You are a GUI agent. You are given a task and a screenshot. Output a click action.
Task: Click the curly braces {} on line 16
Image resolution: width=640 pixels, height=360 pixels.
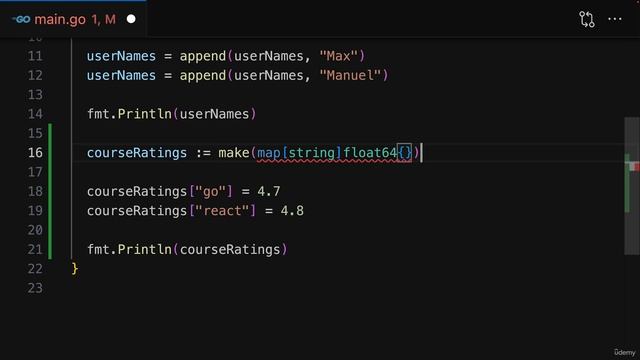tap(405, 153)
